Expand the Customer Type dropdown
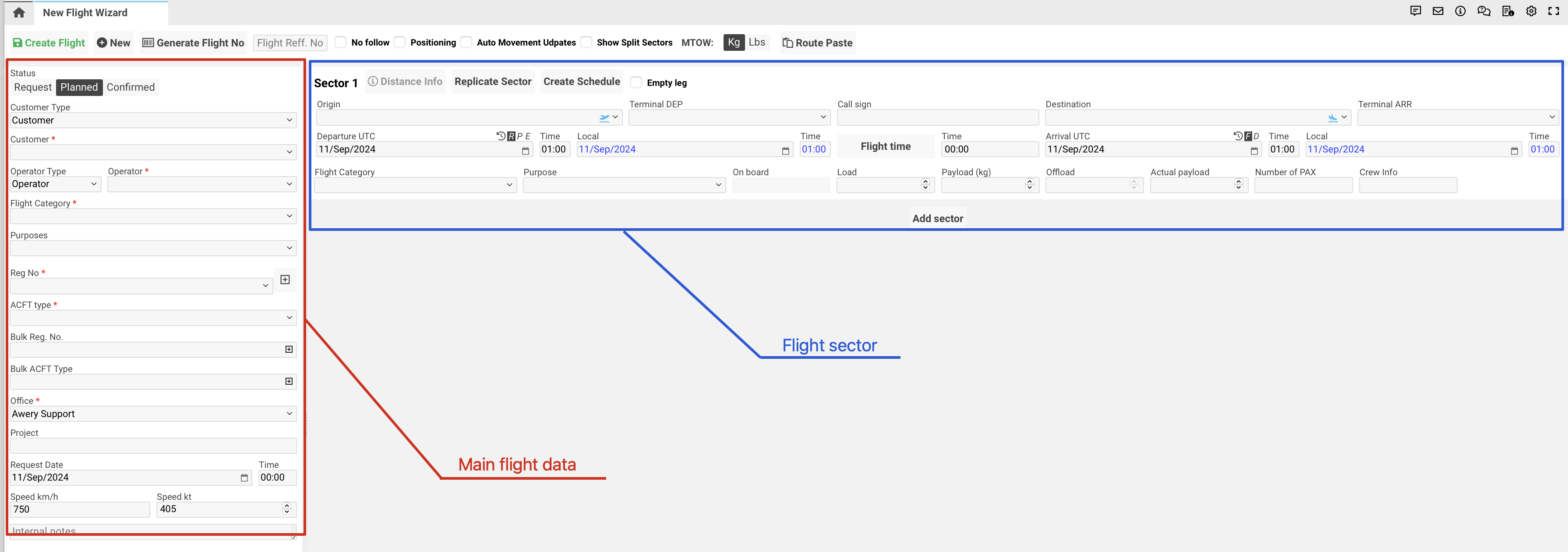Image resolution: width=1568 pixels, height=552 pixels. tap(153, 120)
